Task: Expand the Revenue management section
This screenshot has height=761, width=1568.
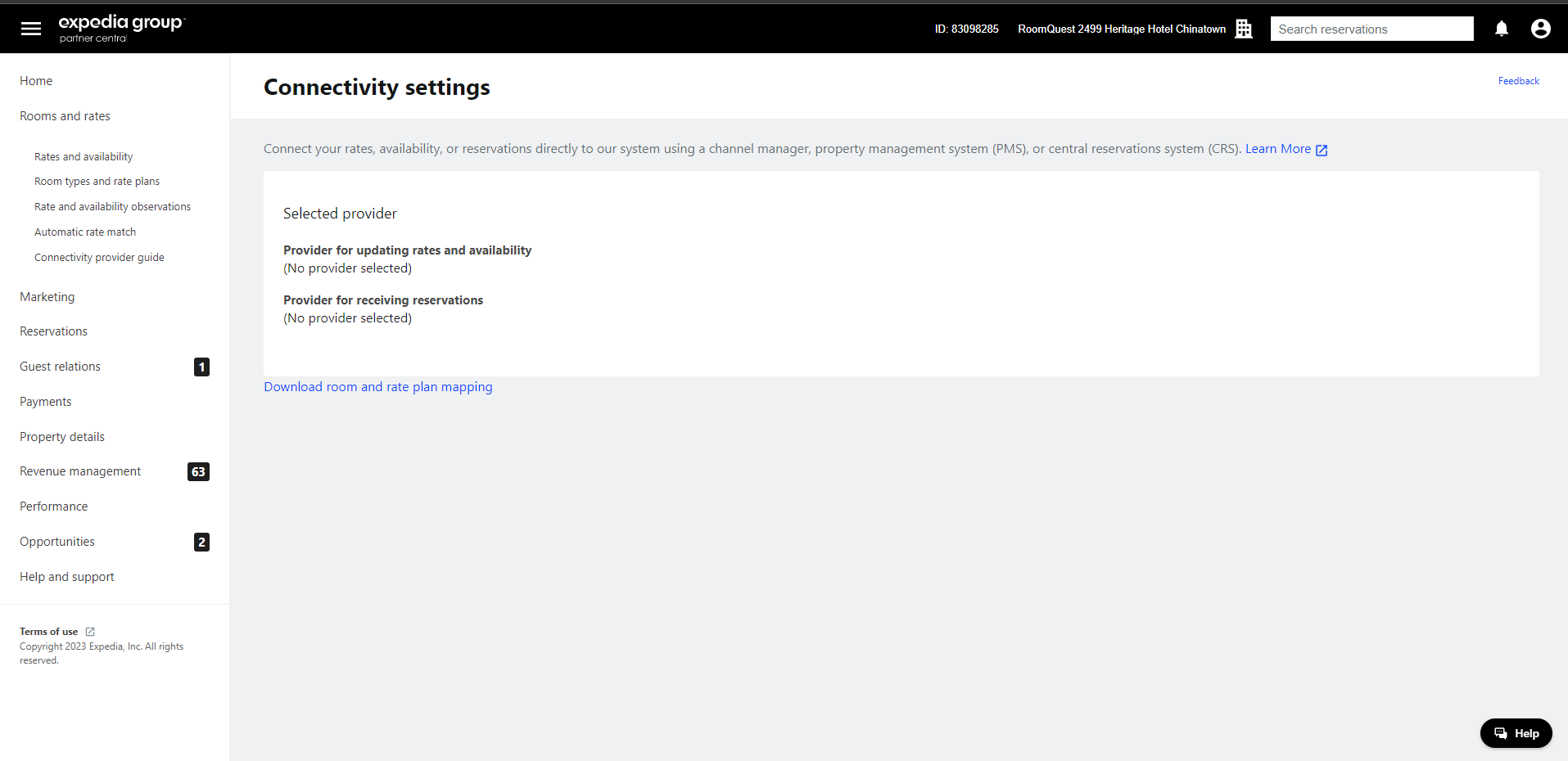Action: [80, 471]
